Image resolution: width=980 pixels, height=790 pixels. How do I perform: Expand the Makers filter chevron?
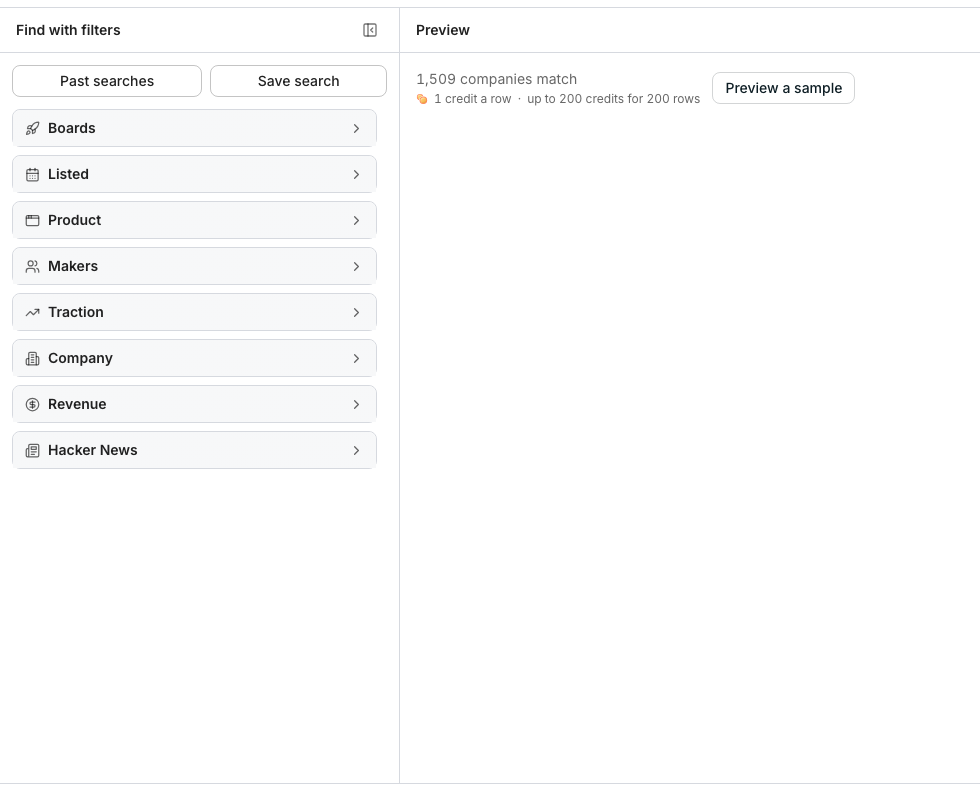[356, 266]
